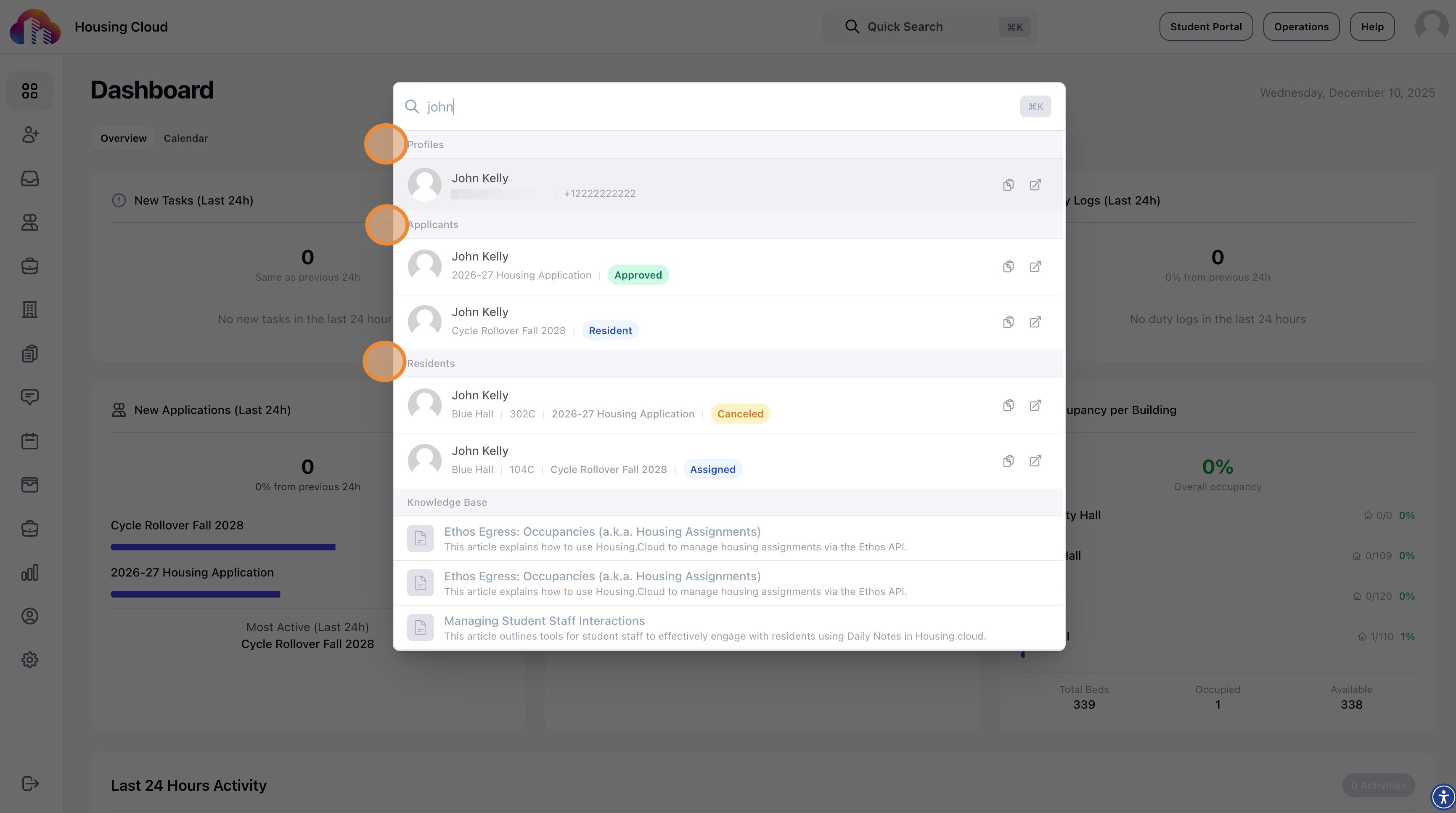
Task: Copy the John Kelly profile link
Action: (1009, 185)
